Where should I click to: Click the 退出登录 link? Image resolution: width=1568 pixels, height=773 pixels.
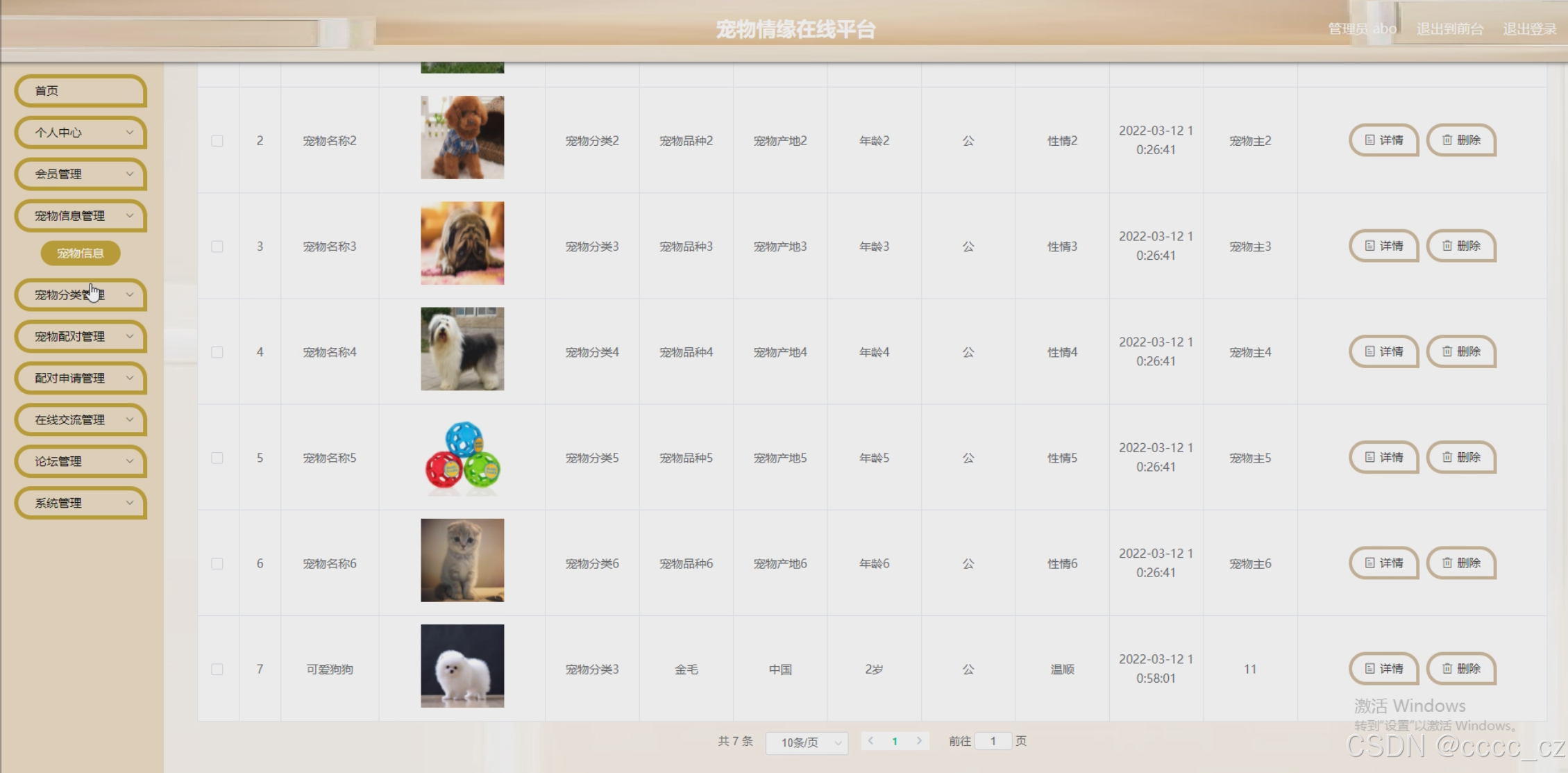[1529, 29]
